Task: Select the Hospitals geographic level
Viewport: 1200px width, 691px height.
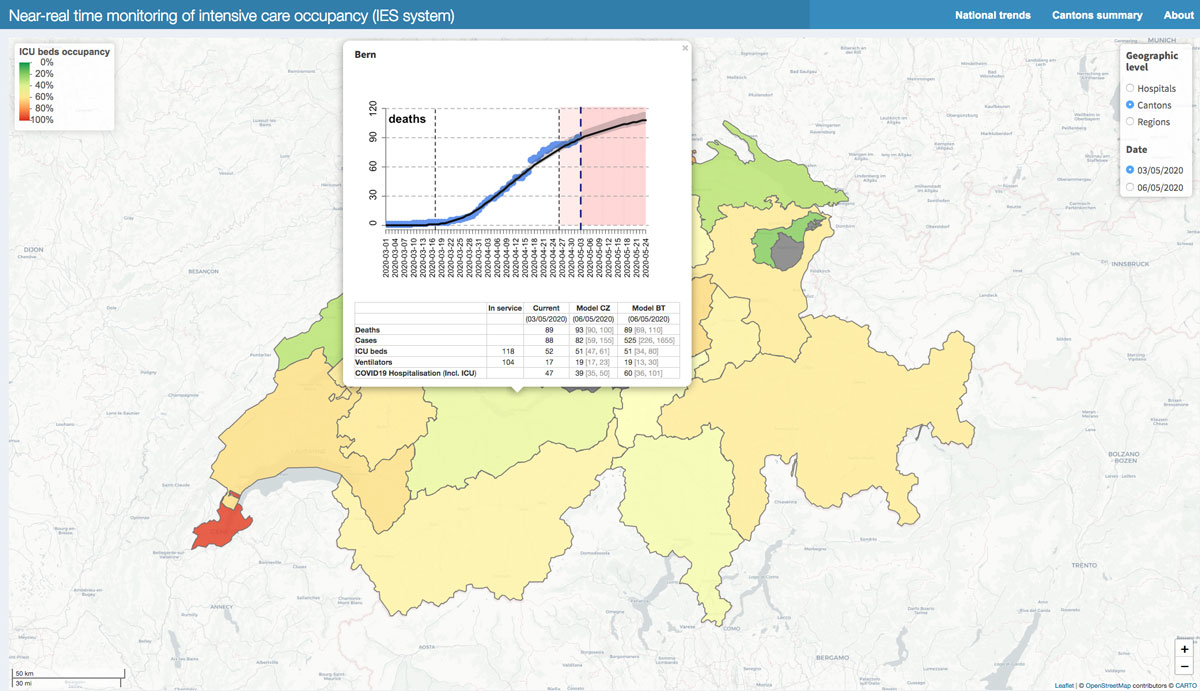Action: pos(1131,89)
